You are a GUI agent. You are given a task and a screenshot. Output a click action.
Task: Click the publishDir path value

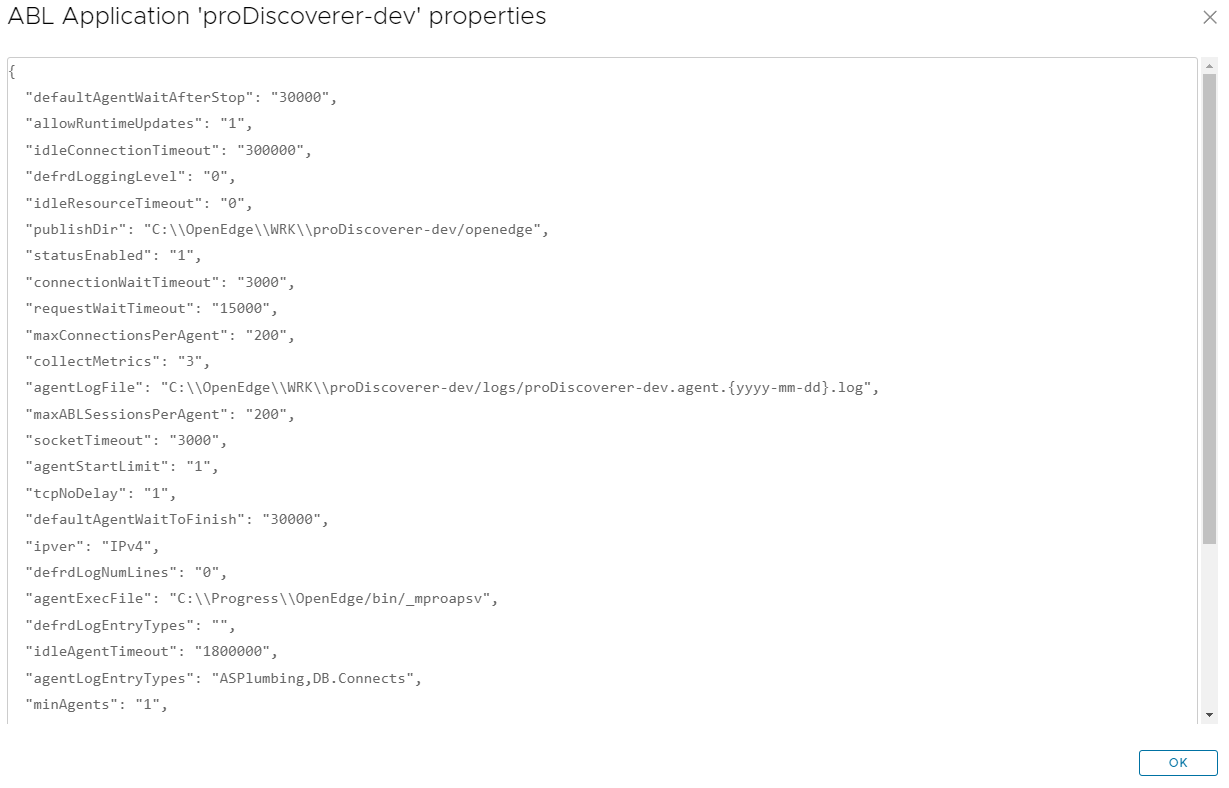(x=346, y=229)
